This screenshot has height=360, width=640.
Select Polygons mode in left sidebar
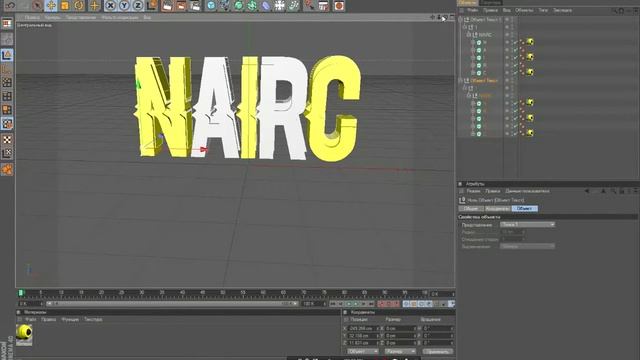coord(7,110)
